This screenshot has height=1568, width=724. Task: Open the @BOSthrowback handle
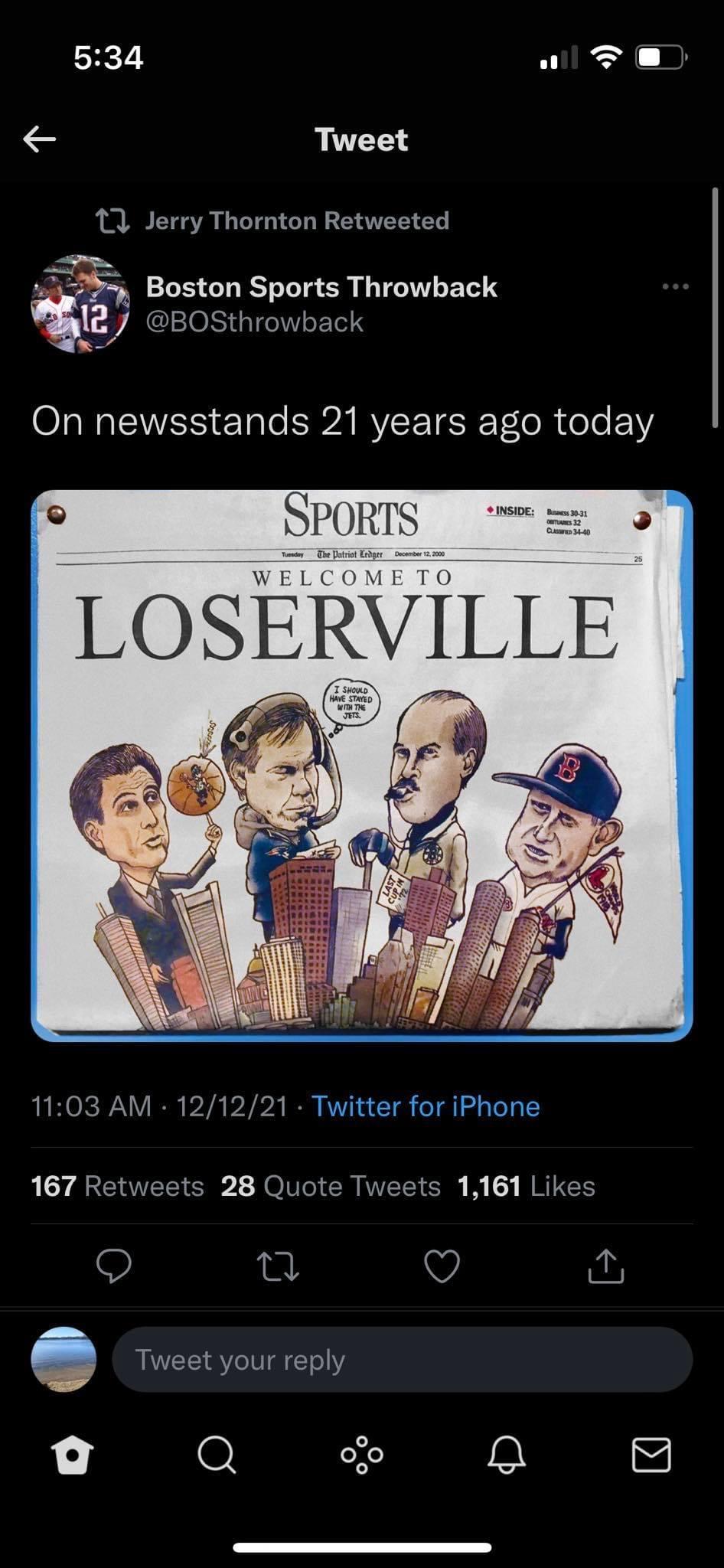(x=254, y=322)
